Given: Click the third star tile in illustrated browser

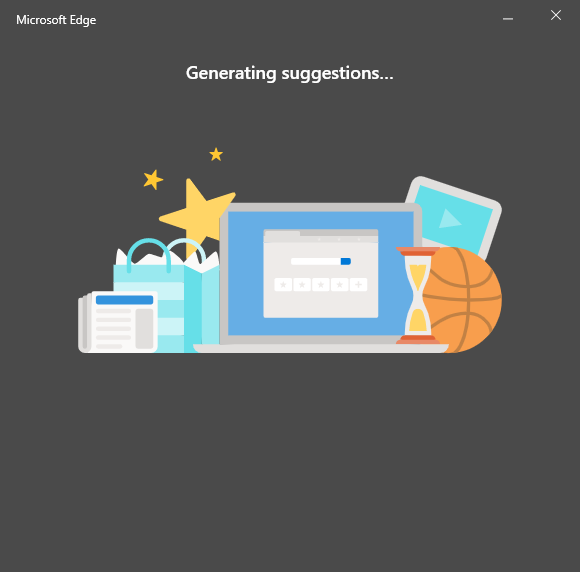Looking at the screenshot, I should (x=321, y=285).
